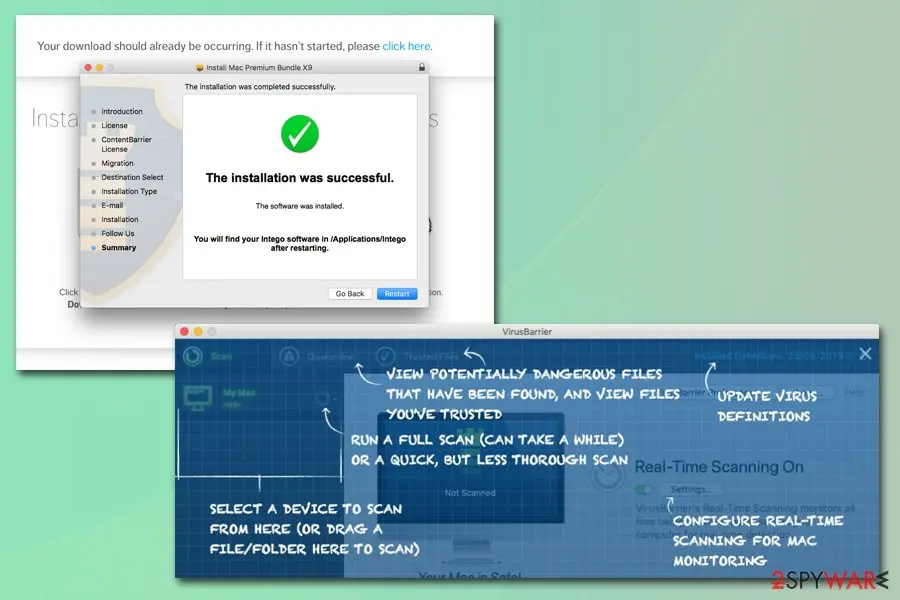Click the VirusBarrier window title
The image size is (900, 600).
pos(526,331)
